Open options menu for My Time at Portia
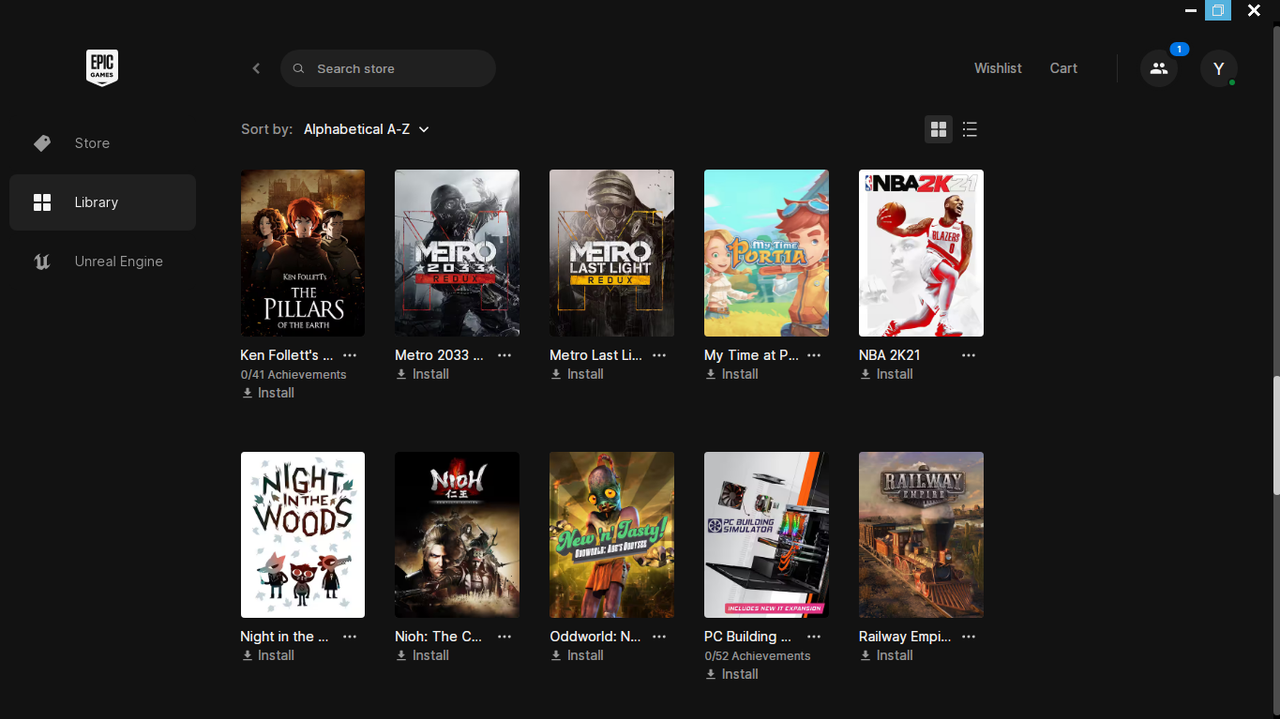Screen dimensions: 1280x719 click(814, 355)
